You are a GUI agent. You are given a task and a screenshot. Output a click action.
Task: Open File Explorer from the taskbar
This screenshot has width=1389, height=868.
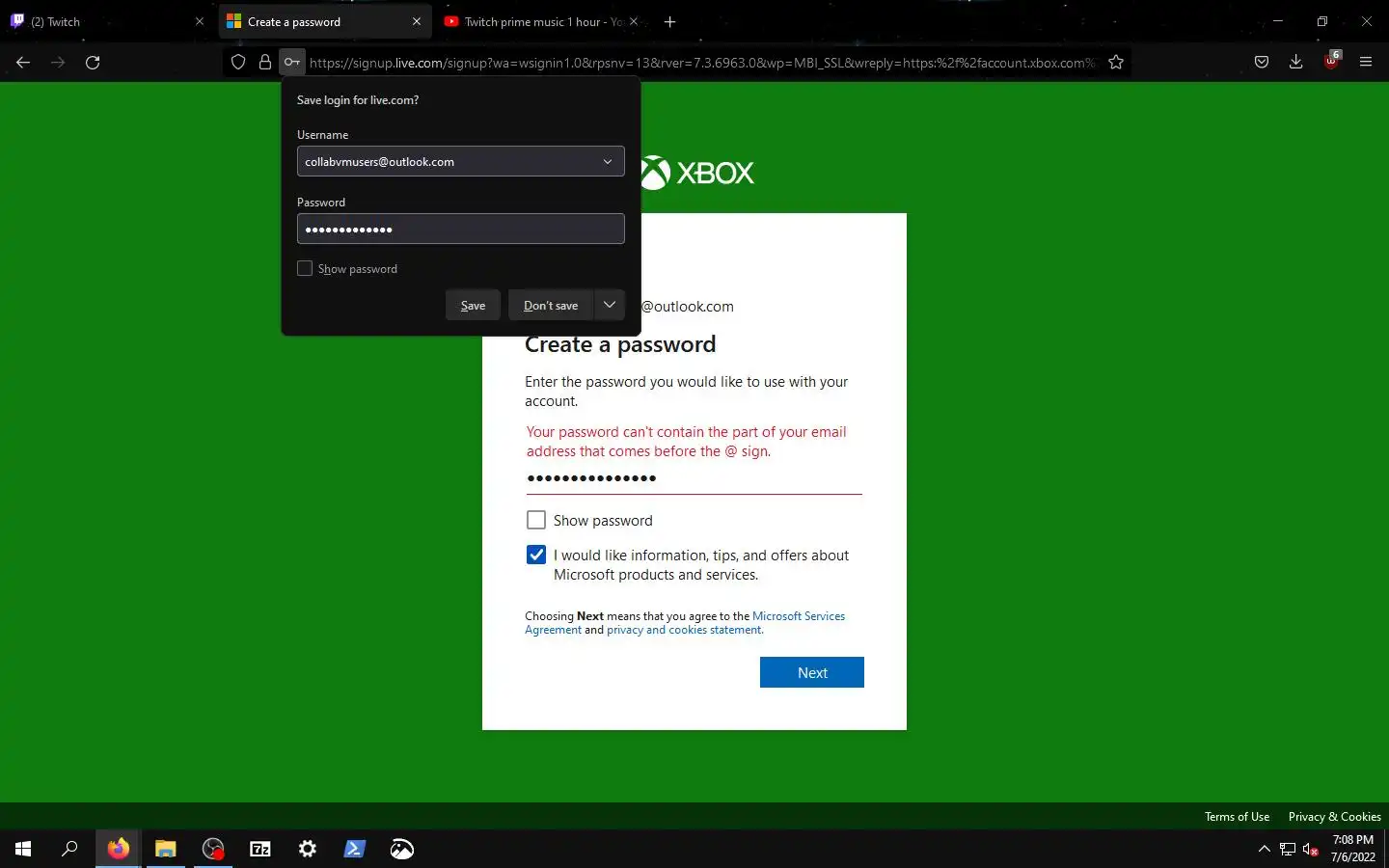(x=166, y=849)
